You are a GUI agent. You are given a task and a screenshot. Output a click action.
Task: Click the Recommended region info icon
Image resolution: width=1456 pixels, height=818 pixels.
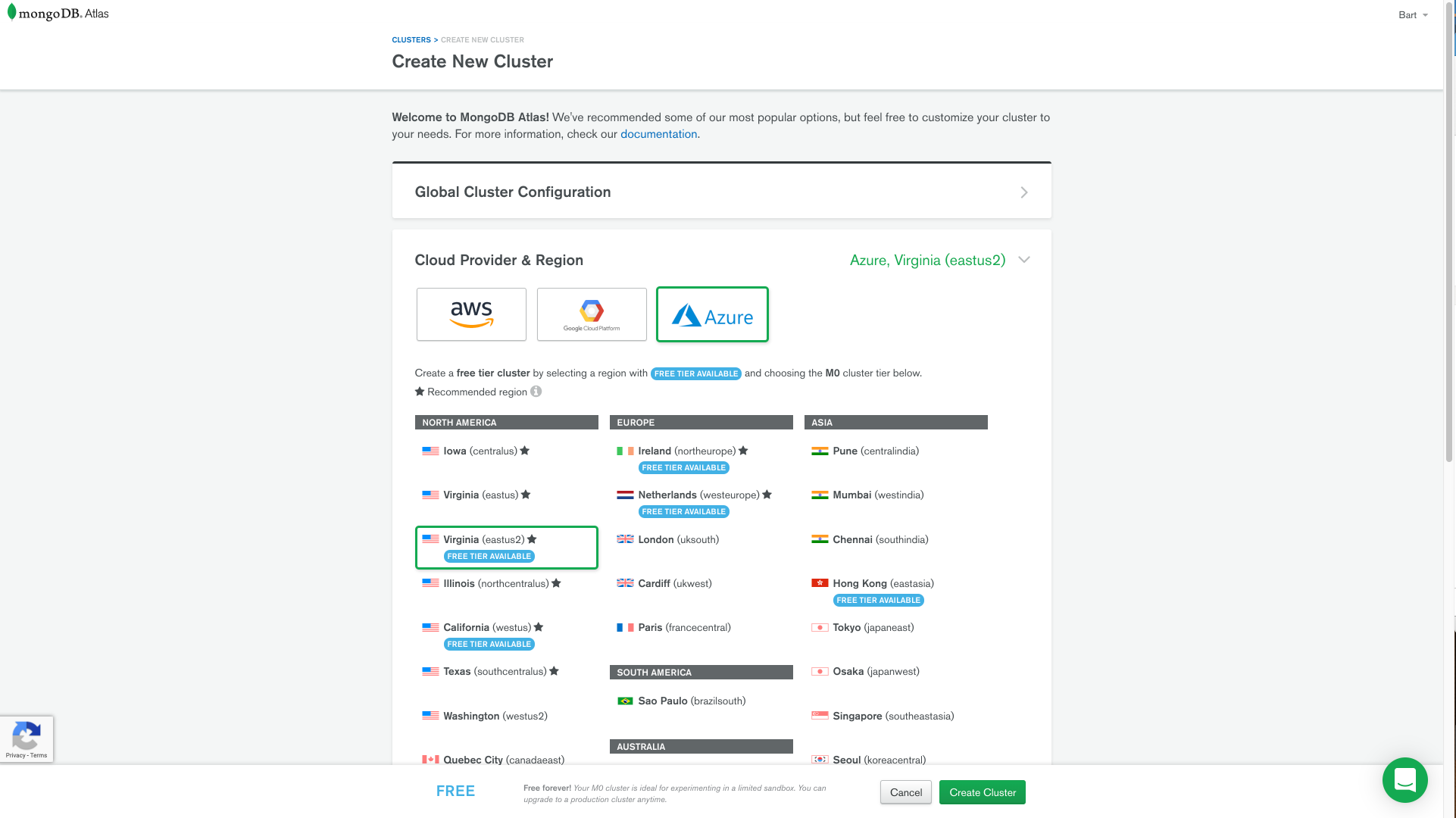tap(536, 392)
